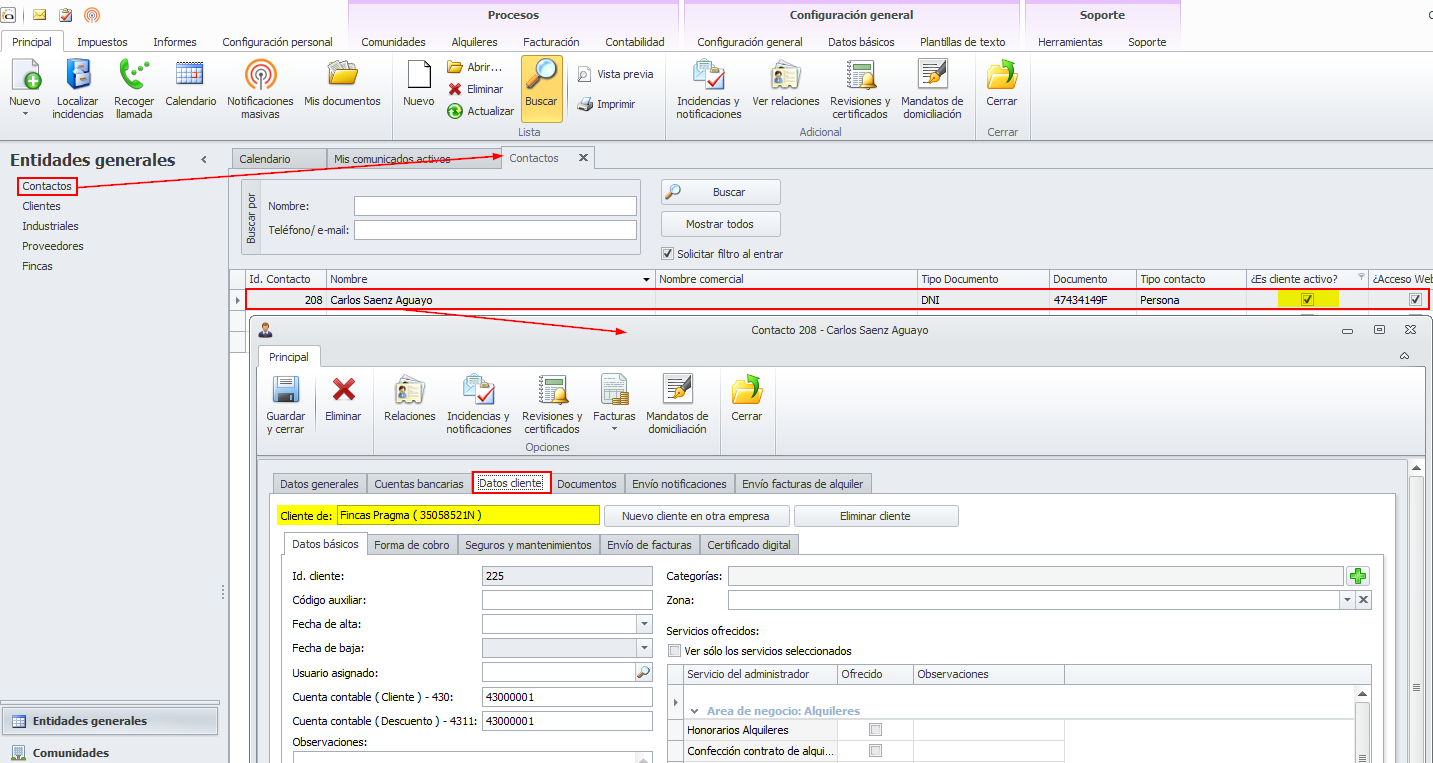Click the orange broadcast icon in the quick access bar
The height and width of the screenshot is (763, 1433).
92,15
